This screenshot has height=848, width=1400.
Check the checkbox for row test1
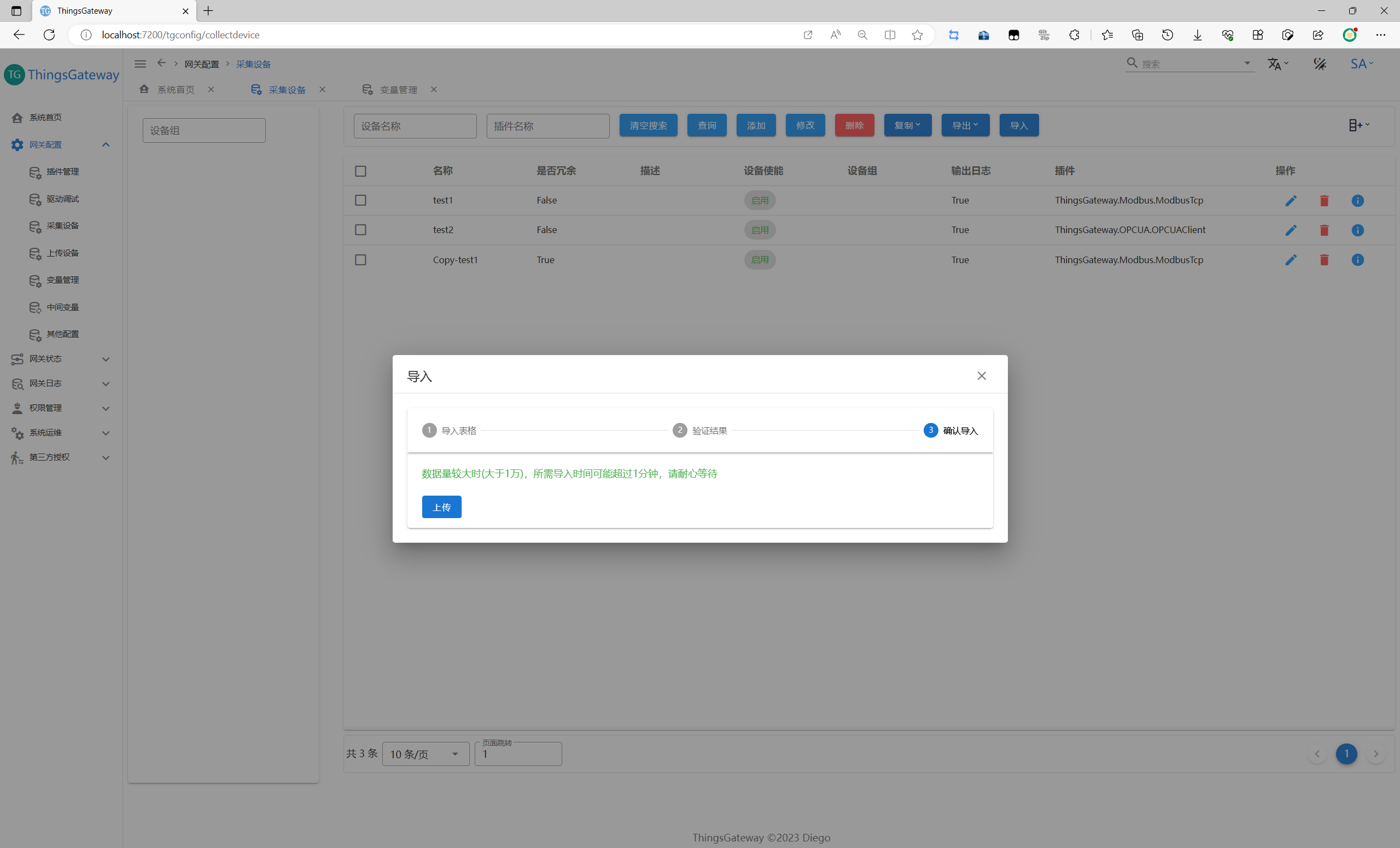coord(360,201)
